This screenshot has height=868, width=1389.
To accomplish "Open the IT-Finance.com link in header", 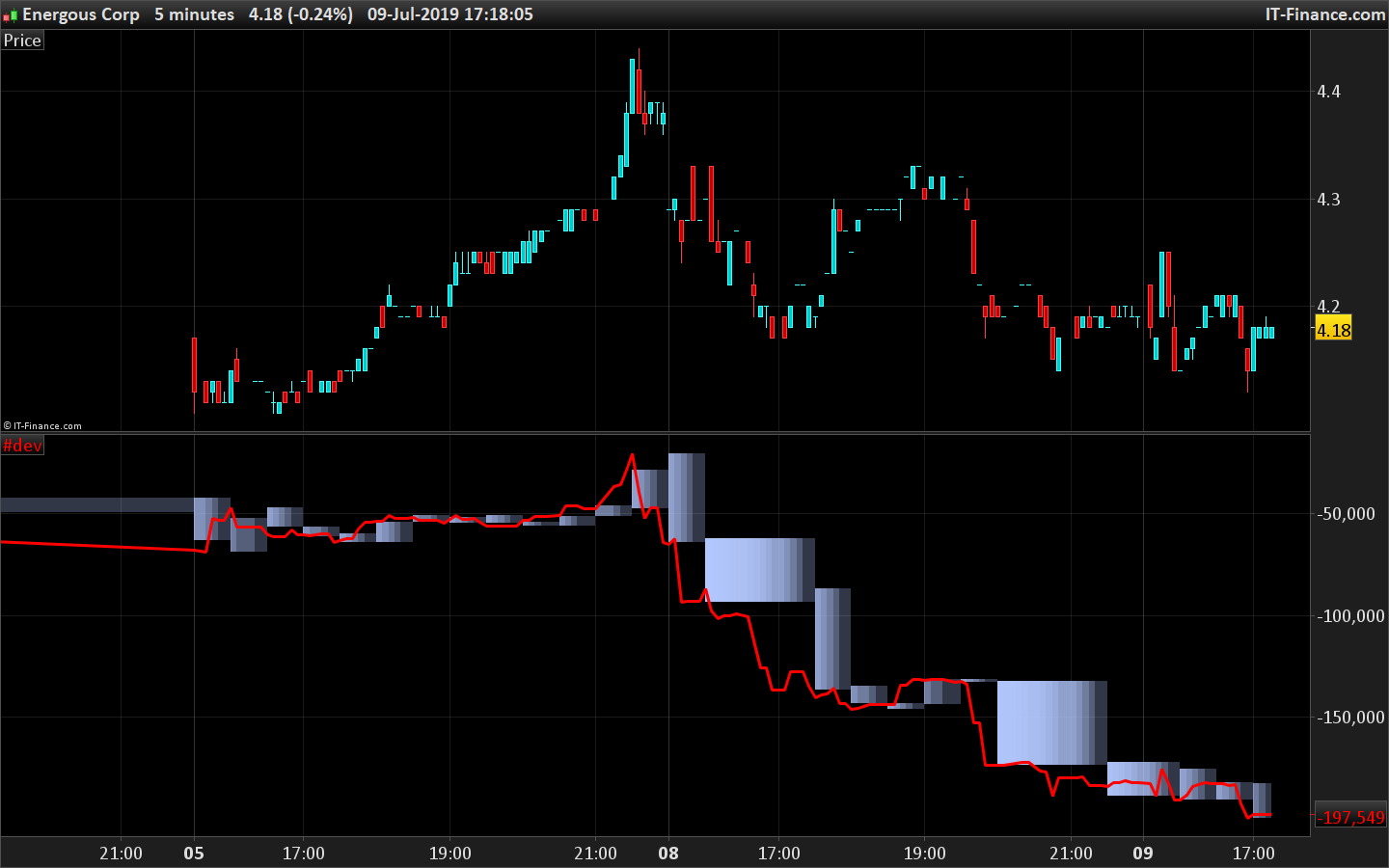I will click(x=1325, y=14).
